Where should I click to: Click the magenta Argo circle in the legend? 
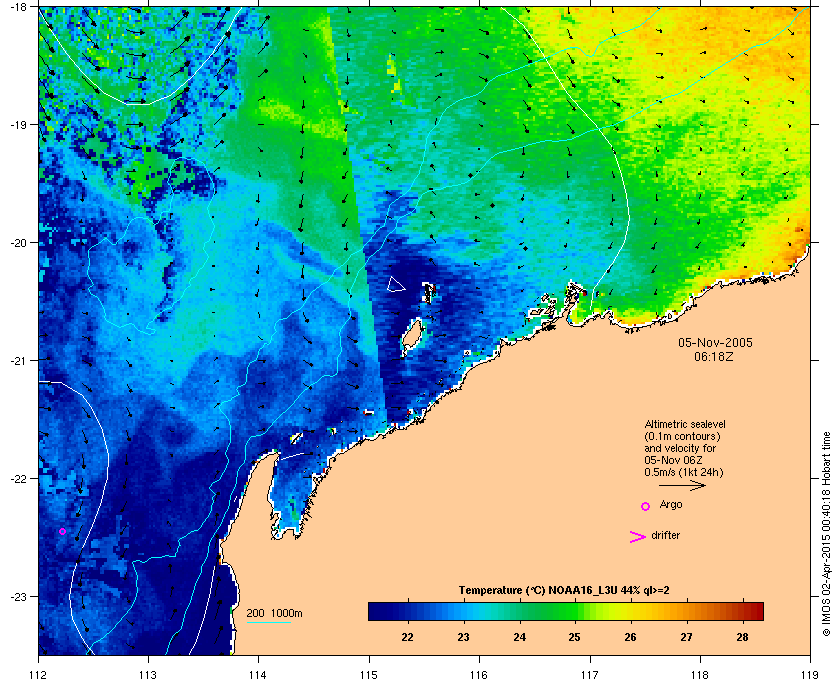[646, 506]
